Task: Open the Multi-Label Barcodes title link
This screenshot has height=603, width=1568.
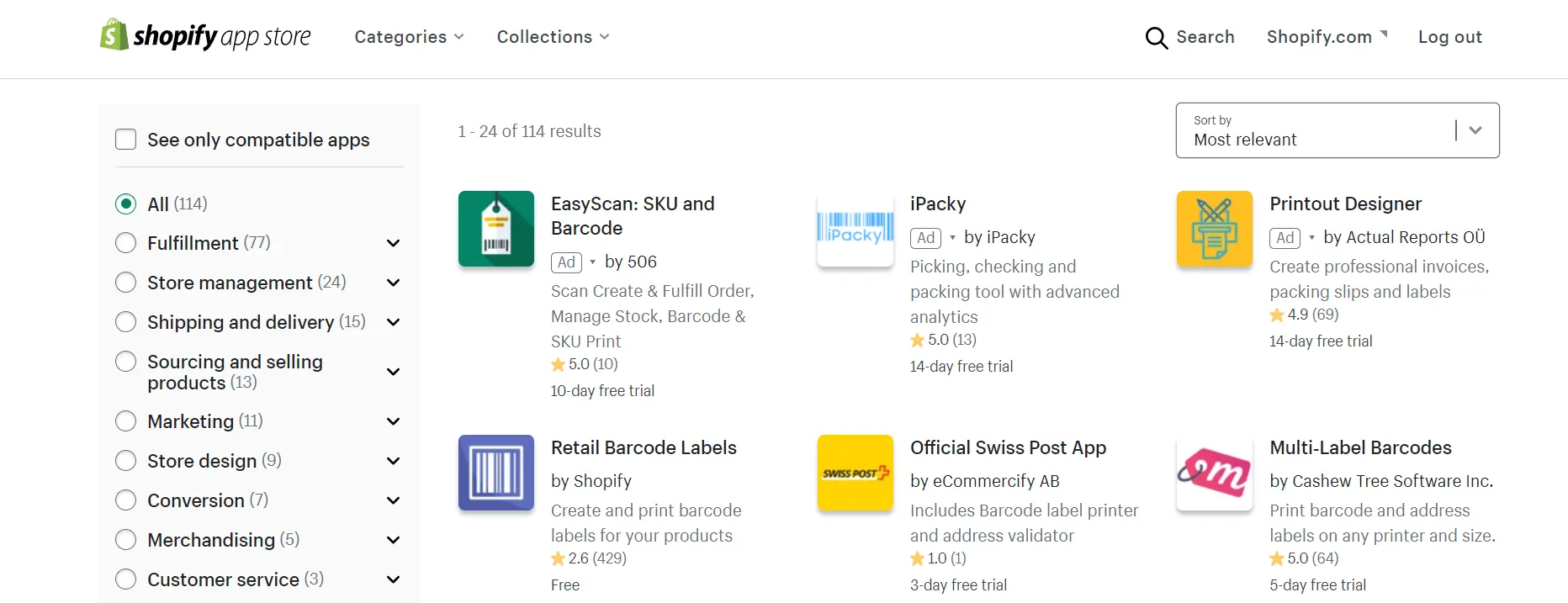Action: tap(1360, 447)
